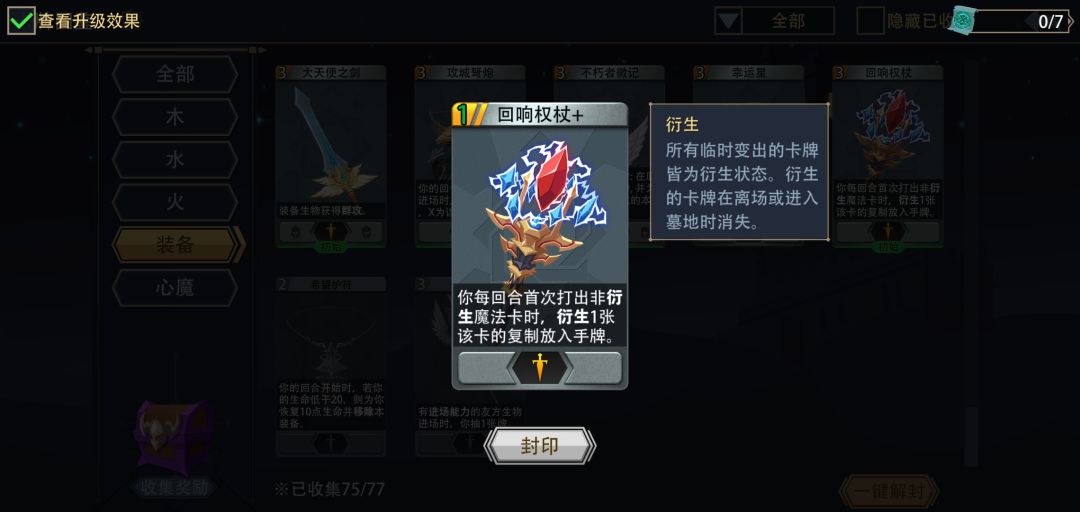Click the dropdown triangle arrow icon

(727, 21)
